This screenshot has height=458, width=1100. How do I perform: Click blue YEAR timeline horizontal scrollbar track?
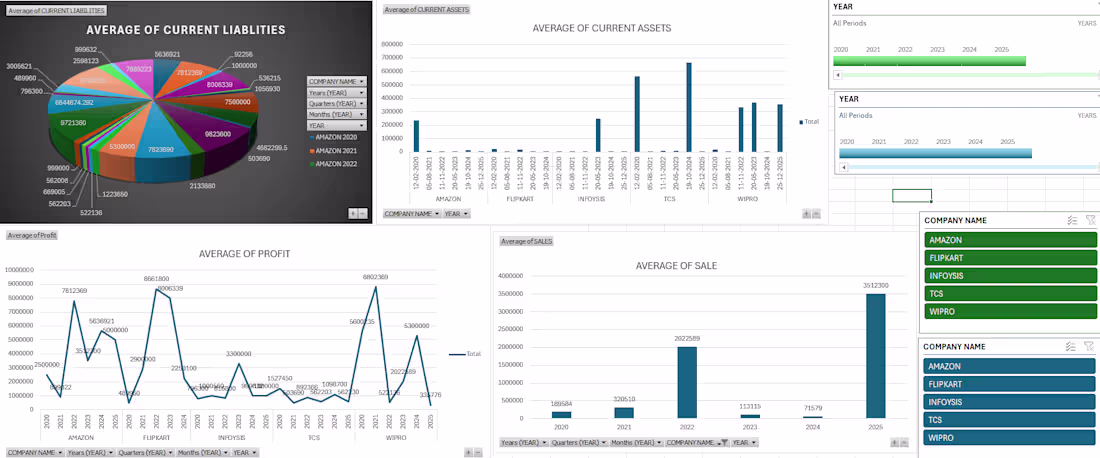pos(974,167)
